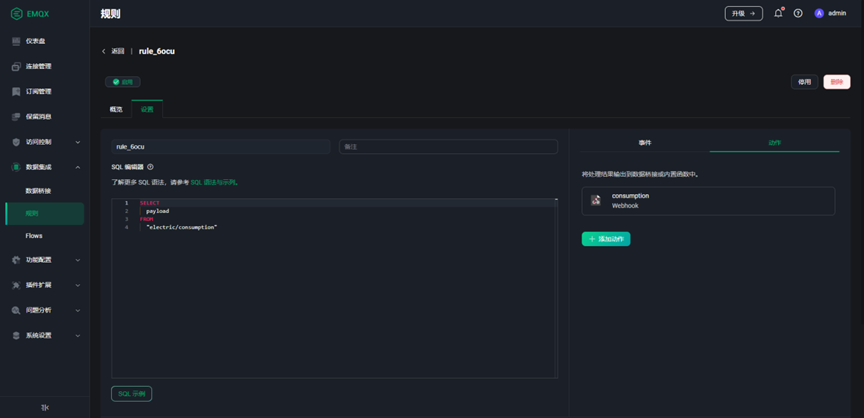Switch to the Overview tab
The image size is (864, 418).
[116, 109]
